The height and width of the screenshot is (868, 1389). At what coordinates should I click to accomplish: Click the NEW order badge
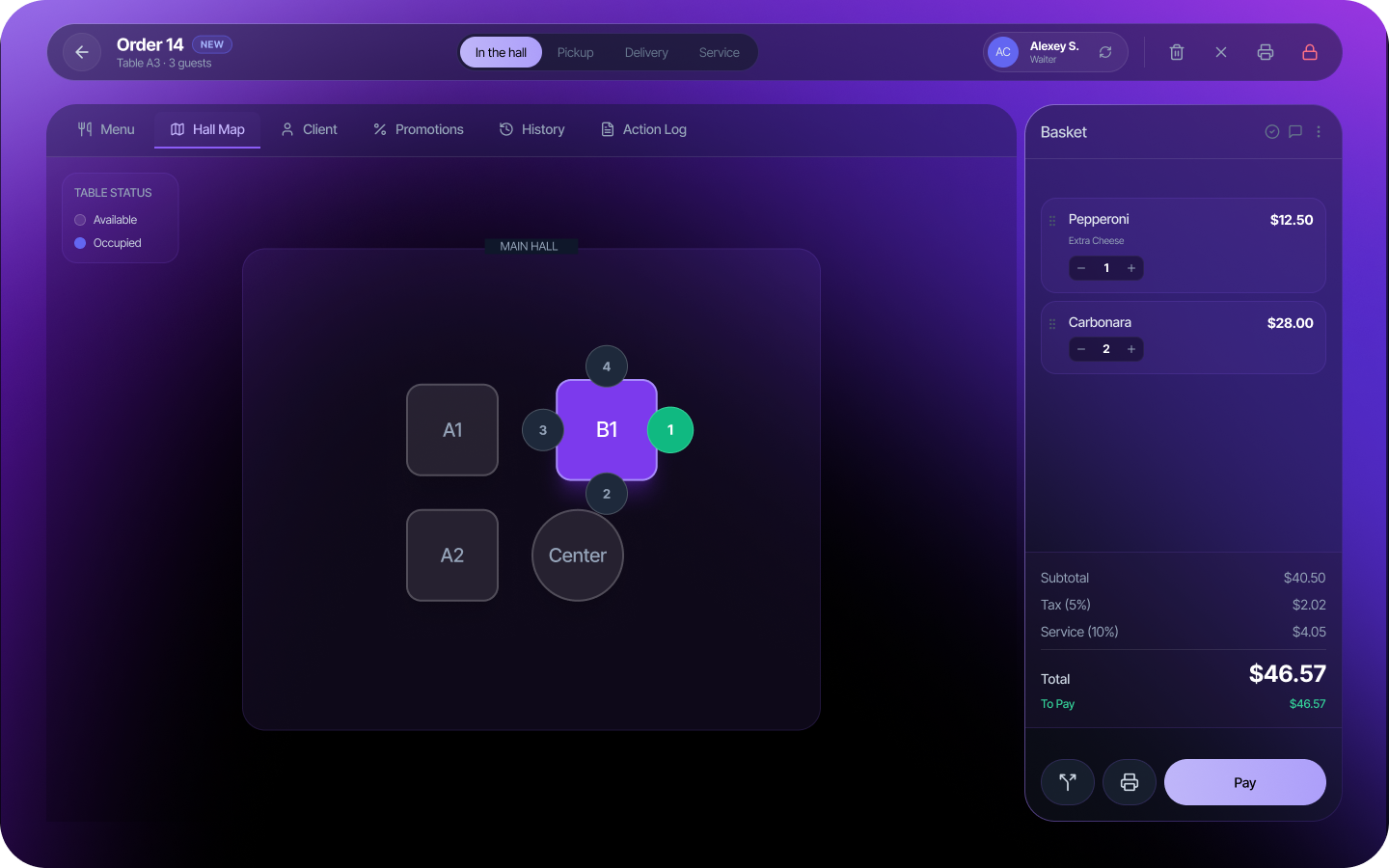(212, 44)
